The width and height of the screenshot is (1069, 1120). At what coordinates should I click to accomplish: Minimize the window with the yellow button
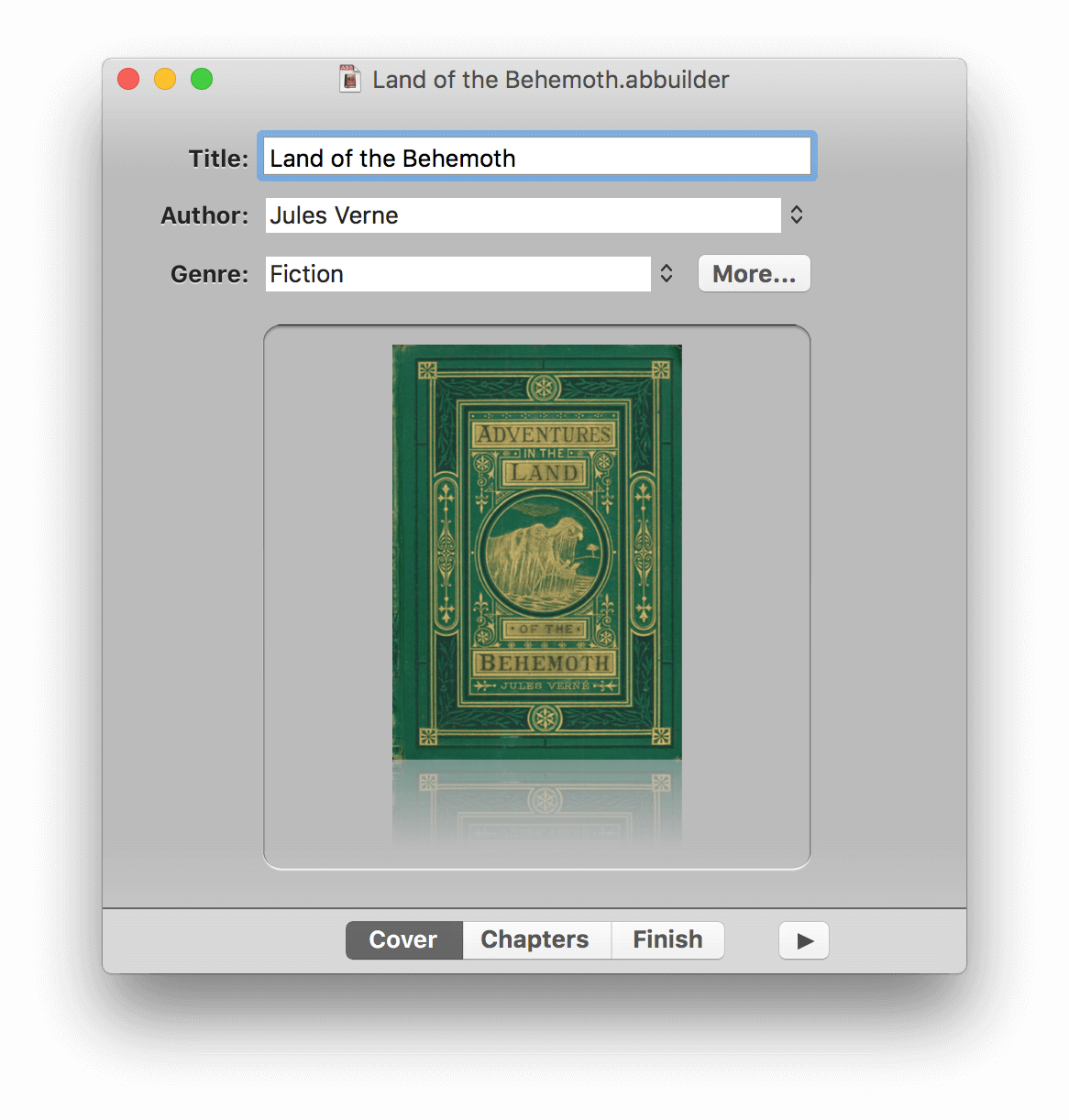[x=165, y=79]
